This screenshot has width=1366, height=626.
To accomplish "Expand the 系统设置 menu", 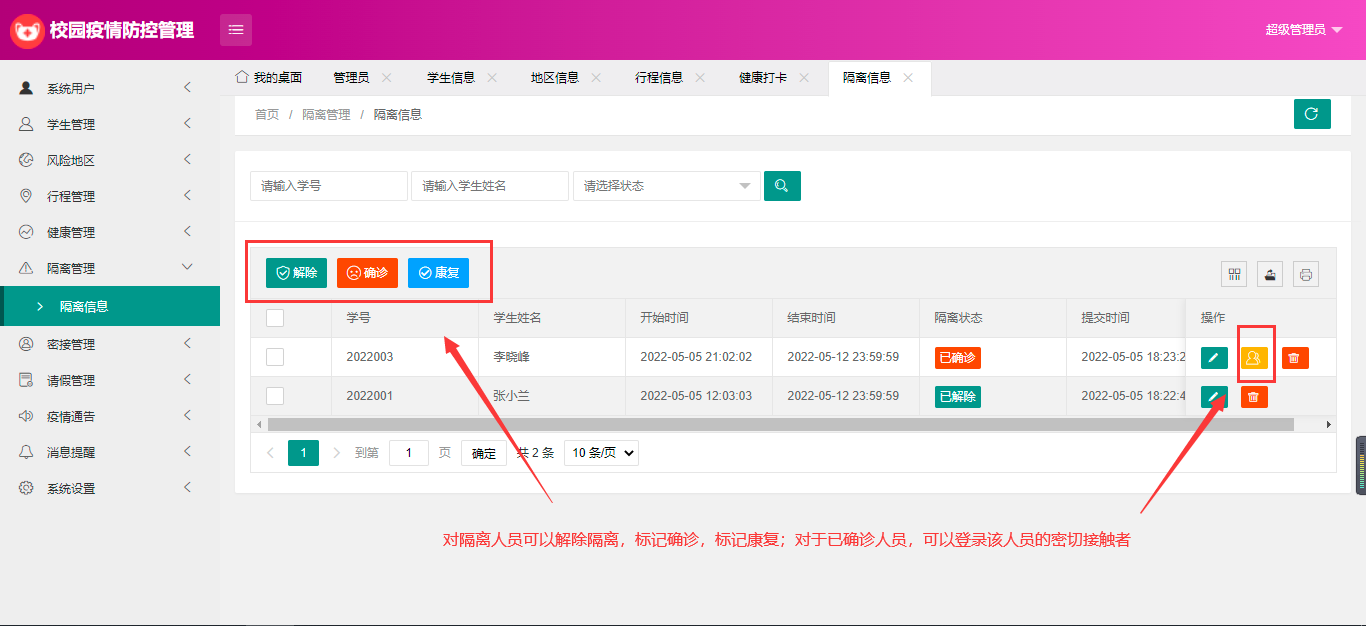I will tap(187, 488).
